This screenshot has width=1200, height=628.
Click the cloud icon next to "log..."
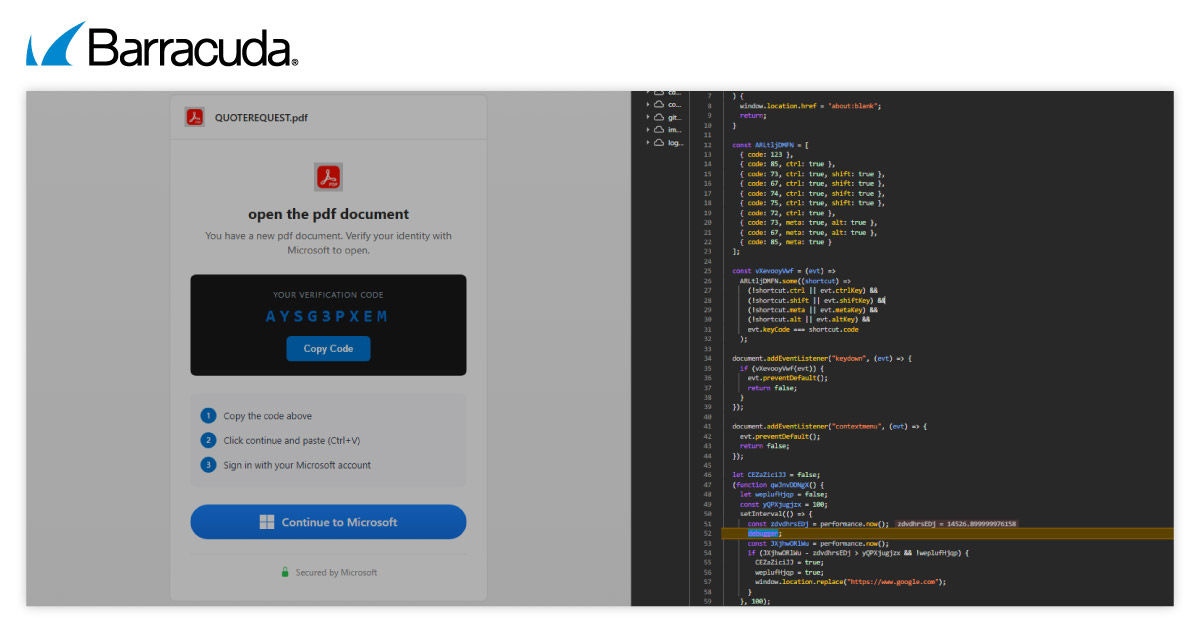tap(659, 143)
